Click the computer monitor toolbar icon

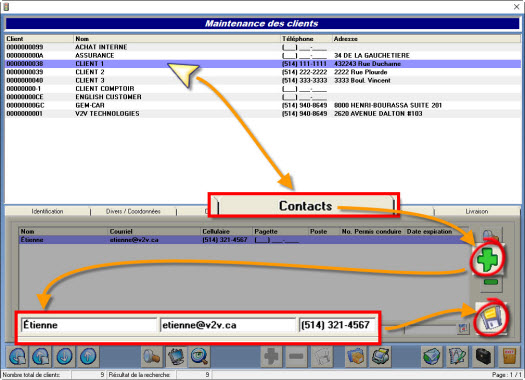click(175, 356)
